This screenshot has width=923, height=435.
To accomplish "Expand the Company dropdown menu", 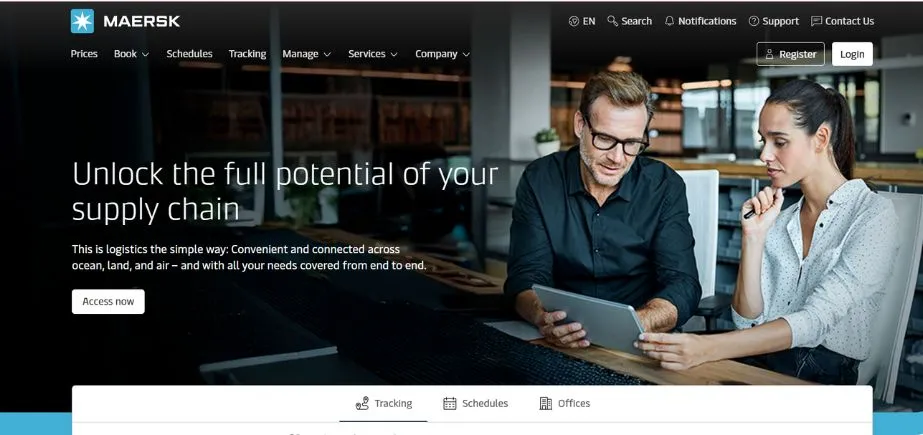I will pos(443,54).
